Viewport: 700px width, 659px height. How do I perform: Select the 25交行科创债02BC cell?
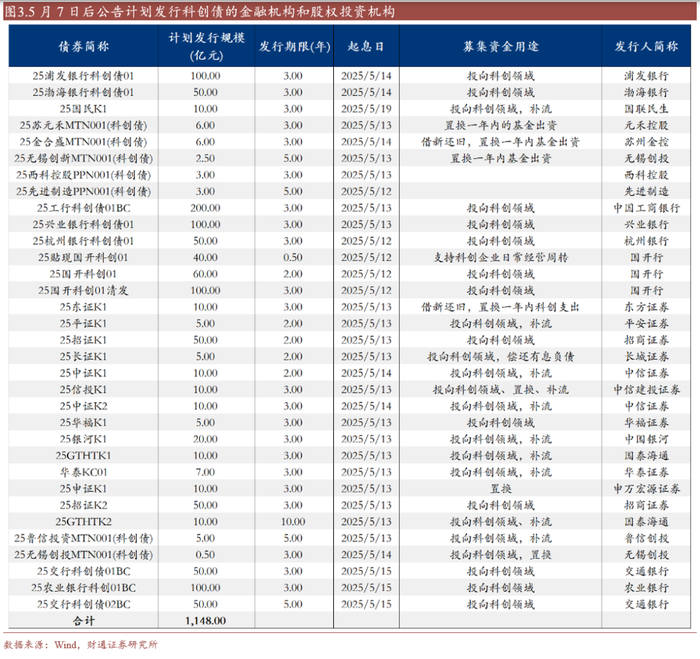[x=83, y=605]
